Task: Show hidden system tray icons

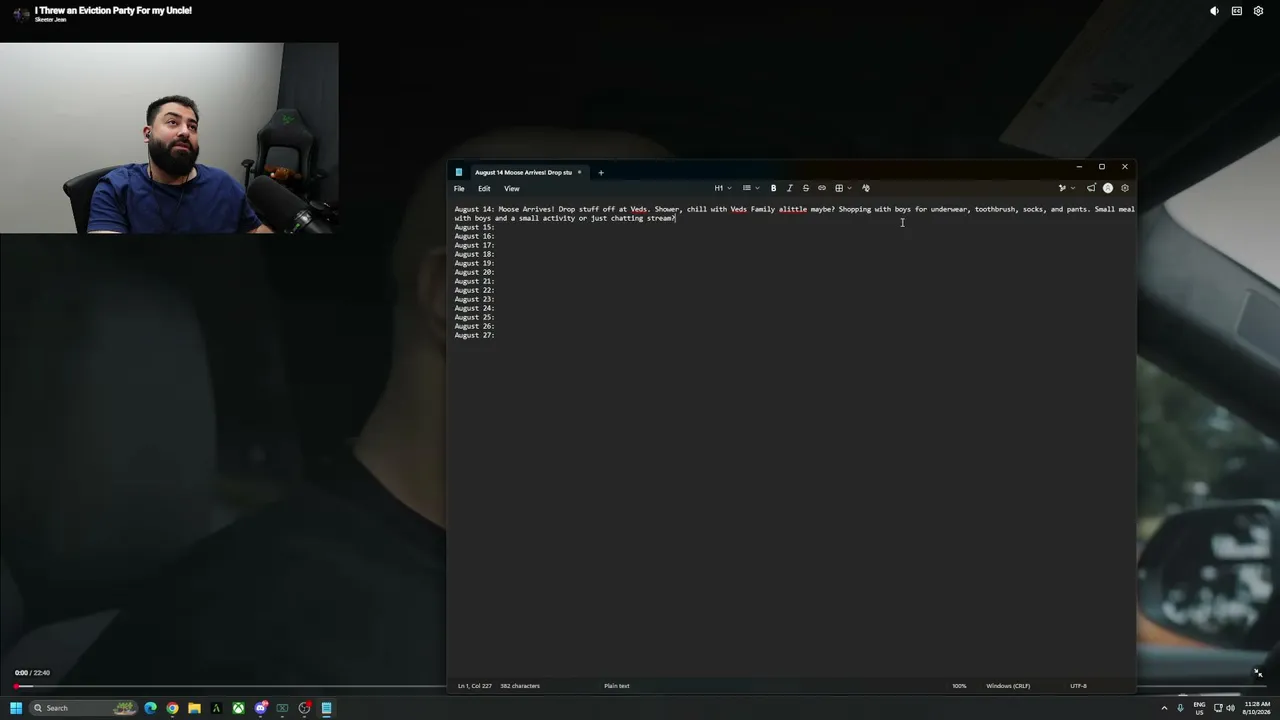Action: tap(1164, 708)
